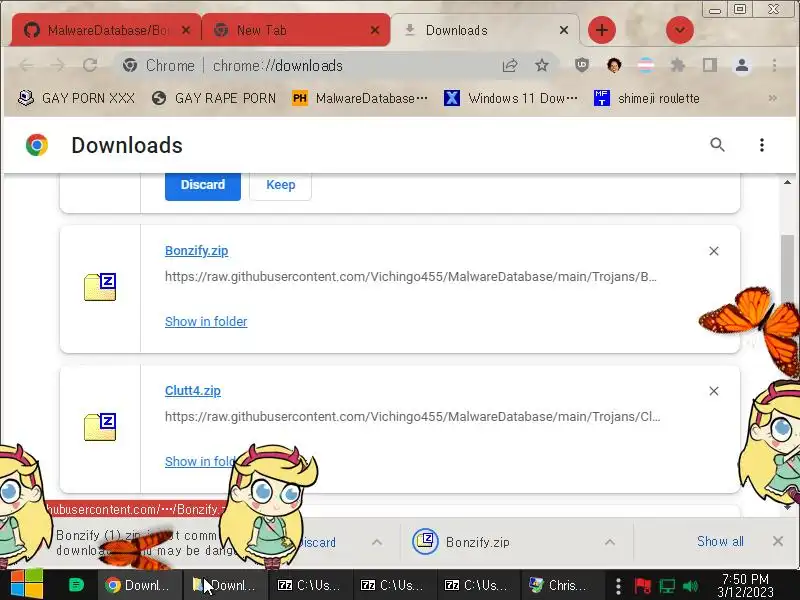Search downloads with magnifier icon

click(x=717, y=145)
